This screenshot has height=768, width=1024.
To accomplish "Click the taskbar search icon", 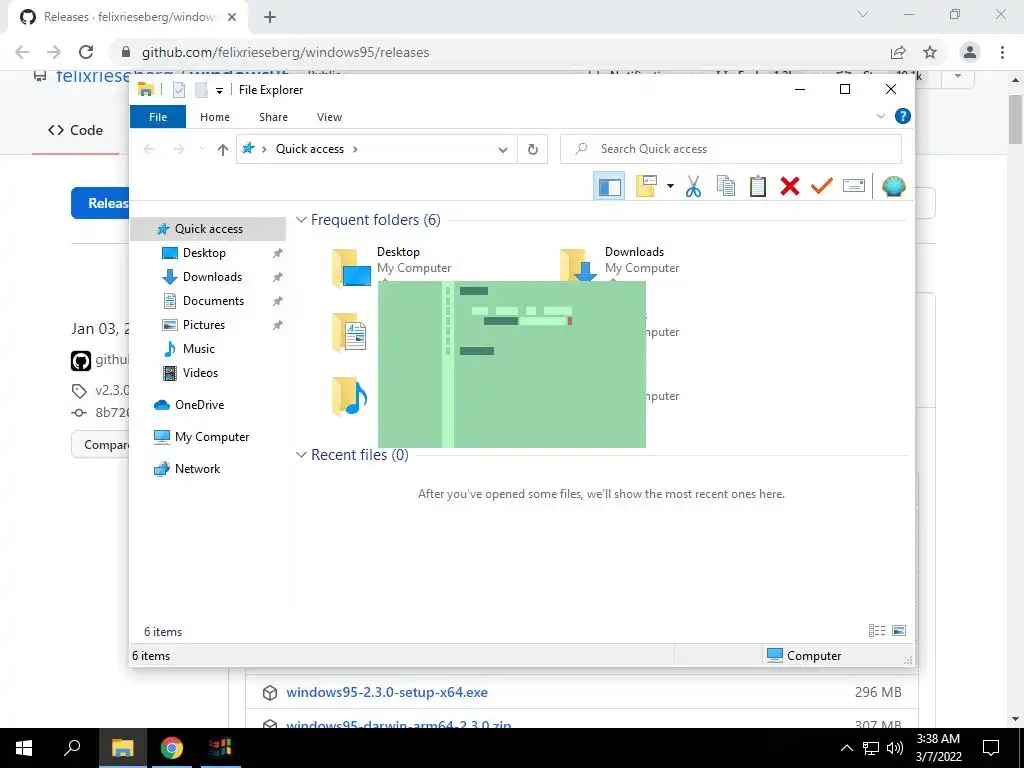I will (72, 748).
